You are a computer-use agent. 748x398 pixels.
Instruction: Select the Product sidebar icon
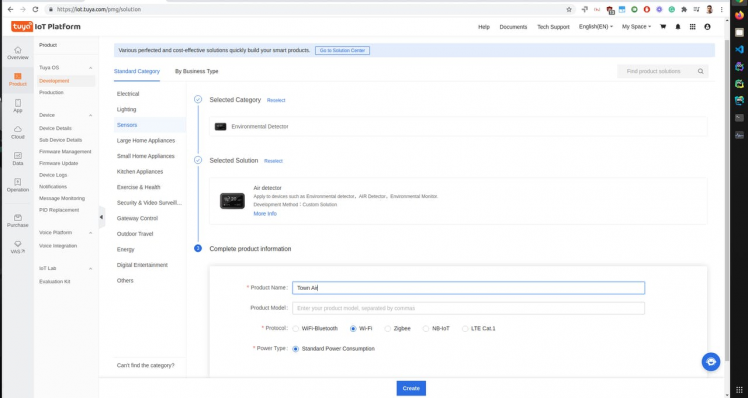(x=18, y=80)
